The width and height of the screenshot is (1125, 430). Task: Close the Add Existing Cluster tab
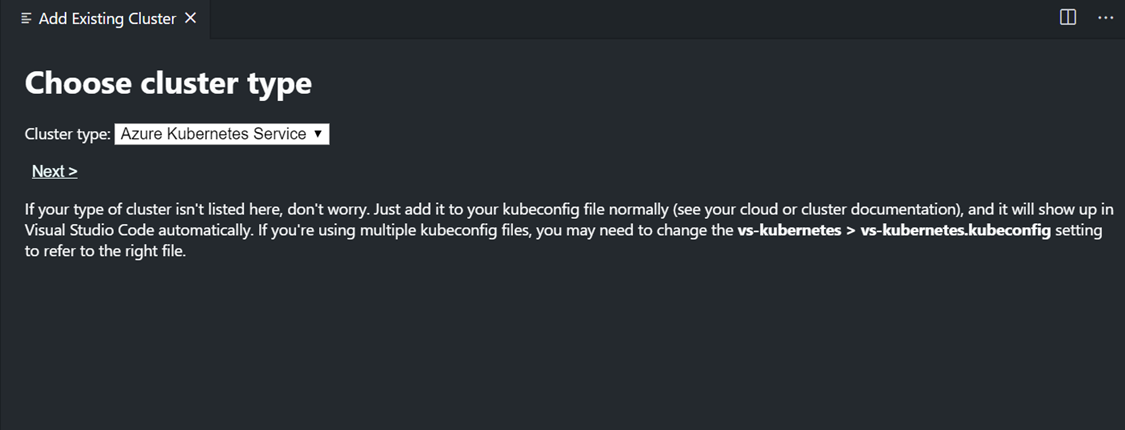point(190,19)
